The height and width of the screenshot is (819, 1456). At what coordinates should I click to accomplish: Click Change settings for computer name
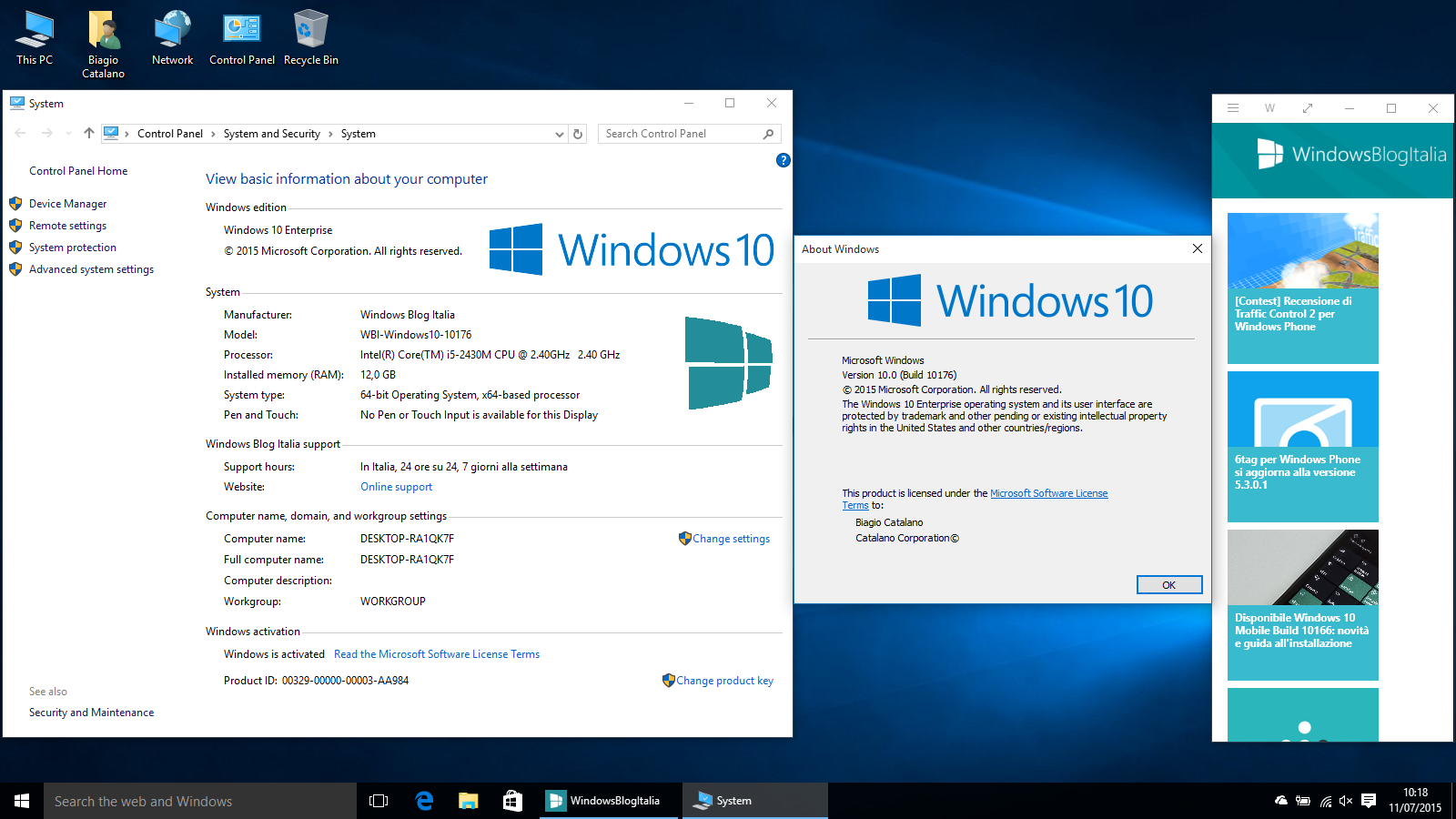coord(731,539)
